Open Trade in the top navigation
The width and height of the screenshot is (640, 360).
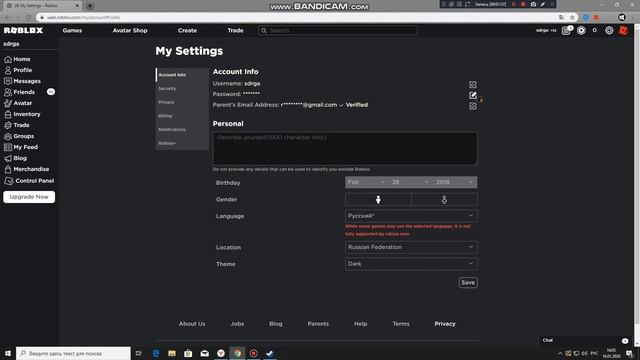[236, 30]
